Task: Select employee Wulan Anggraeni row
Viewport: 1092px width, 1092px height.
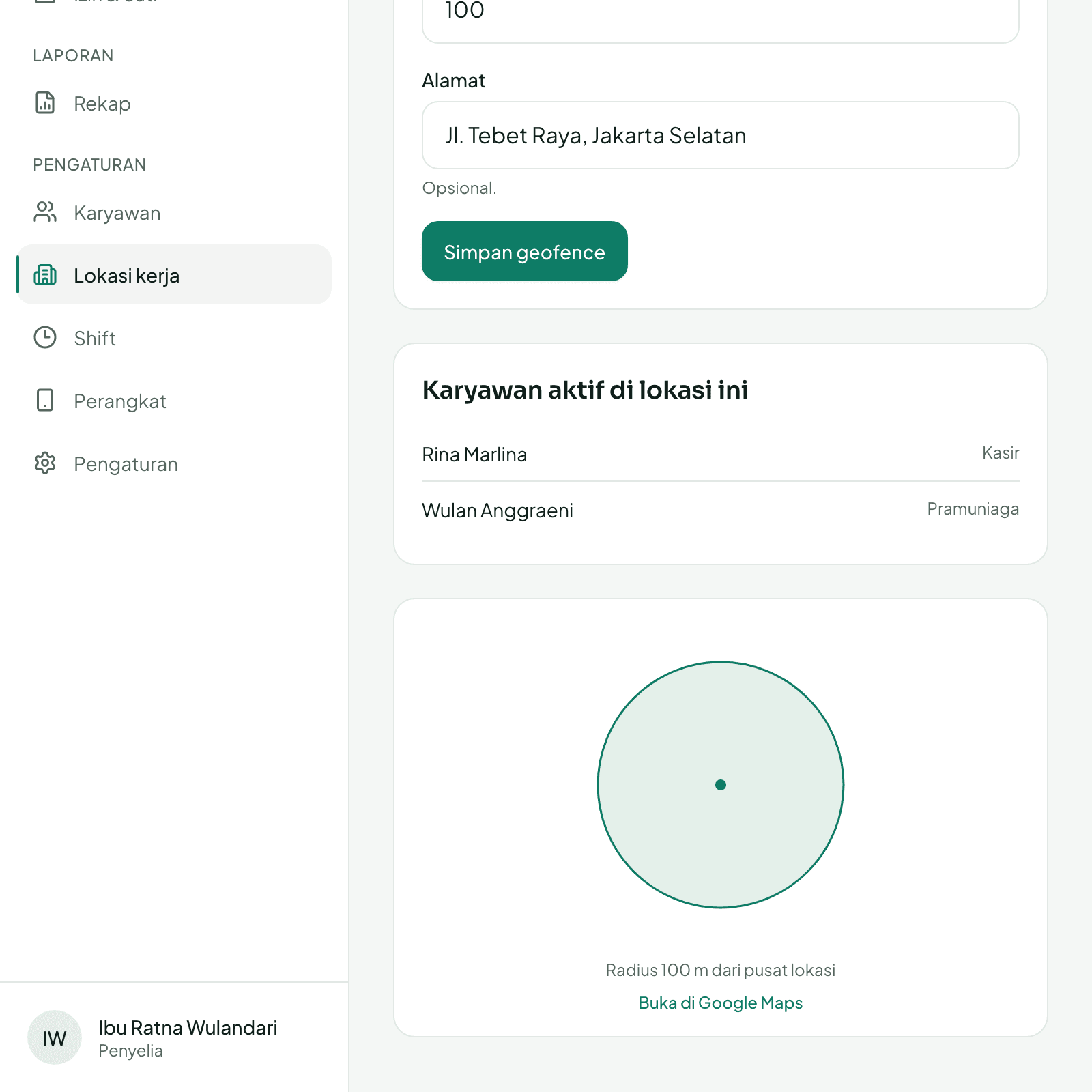Action: click(721, 510)
